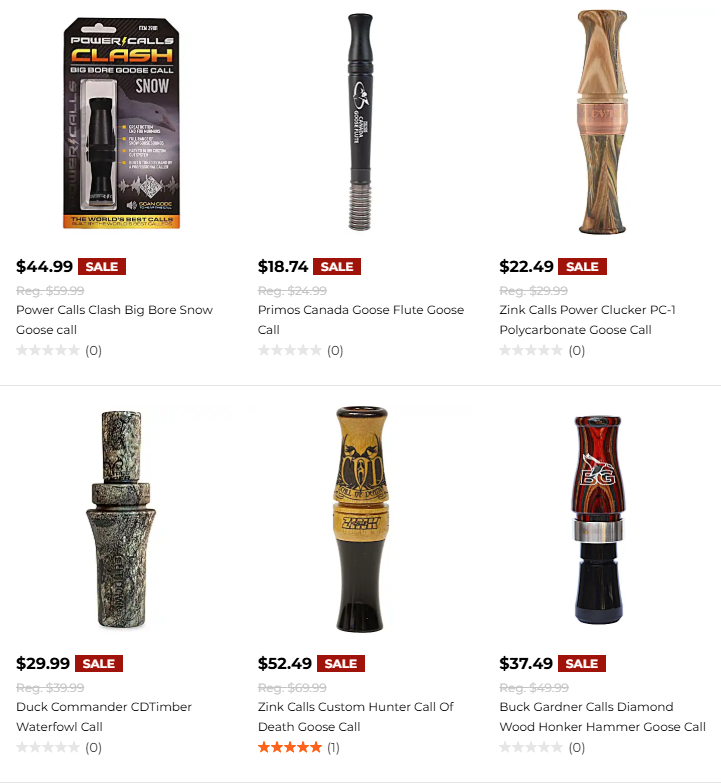Viewport: 721px width, 783px height.
Task: Open Zink Custom Hunter Call Of Death link
Action: tap(356, 717)
